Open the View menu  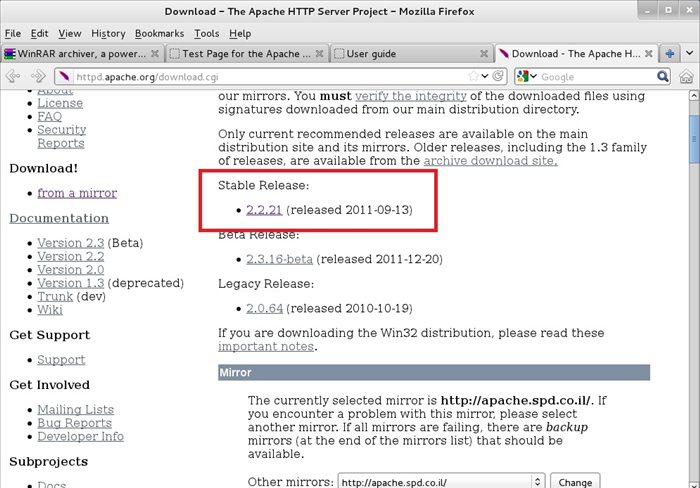pyautogui.click(x=70, y=33)
